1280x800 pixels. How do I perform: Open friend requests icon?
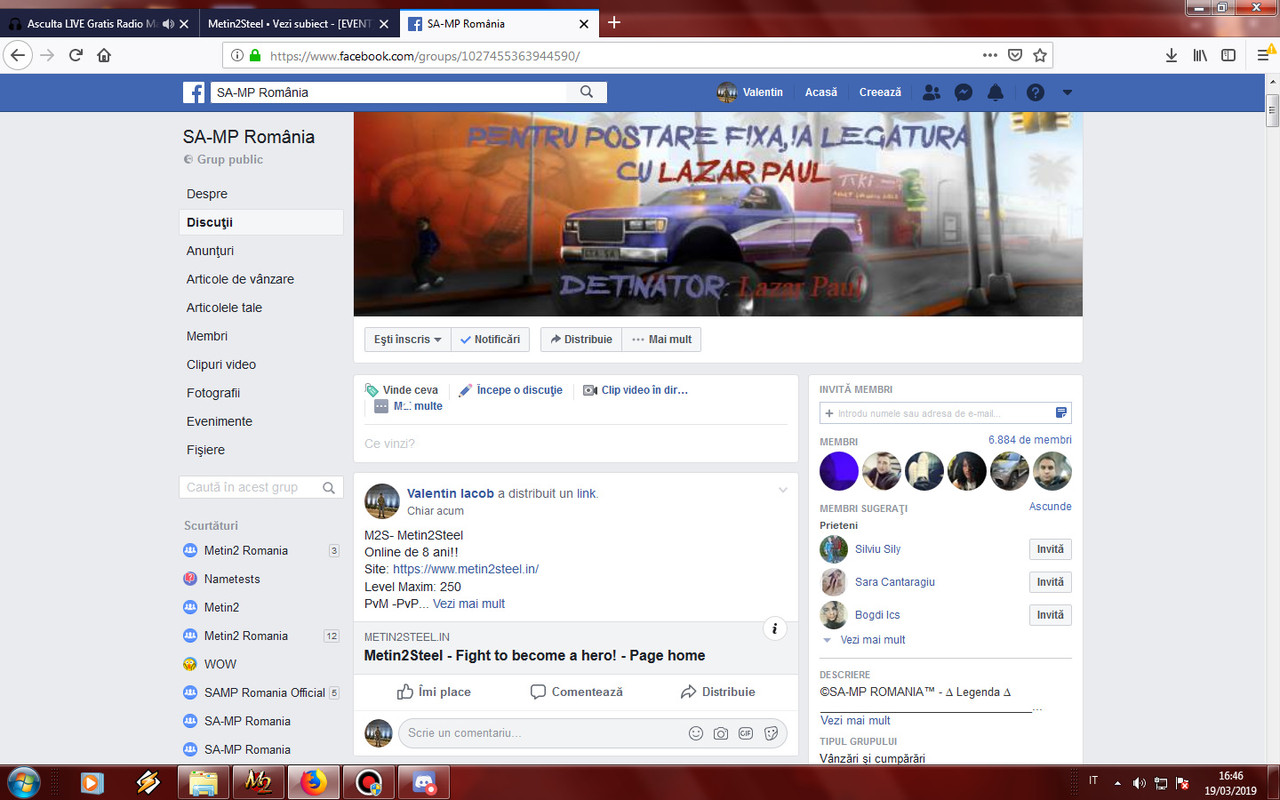[x=931, y=92]
